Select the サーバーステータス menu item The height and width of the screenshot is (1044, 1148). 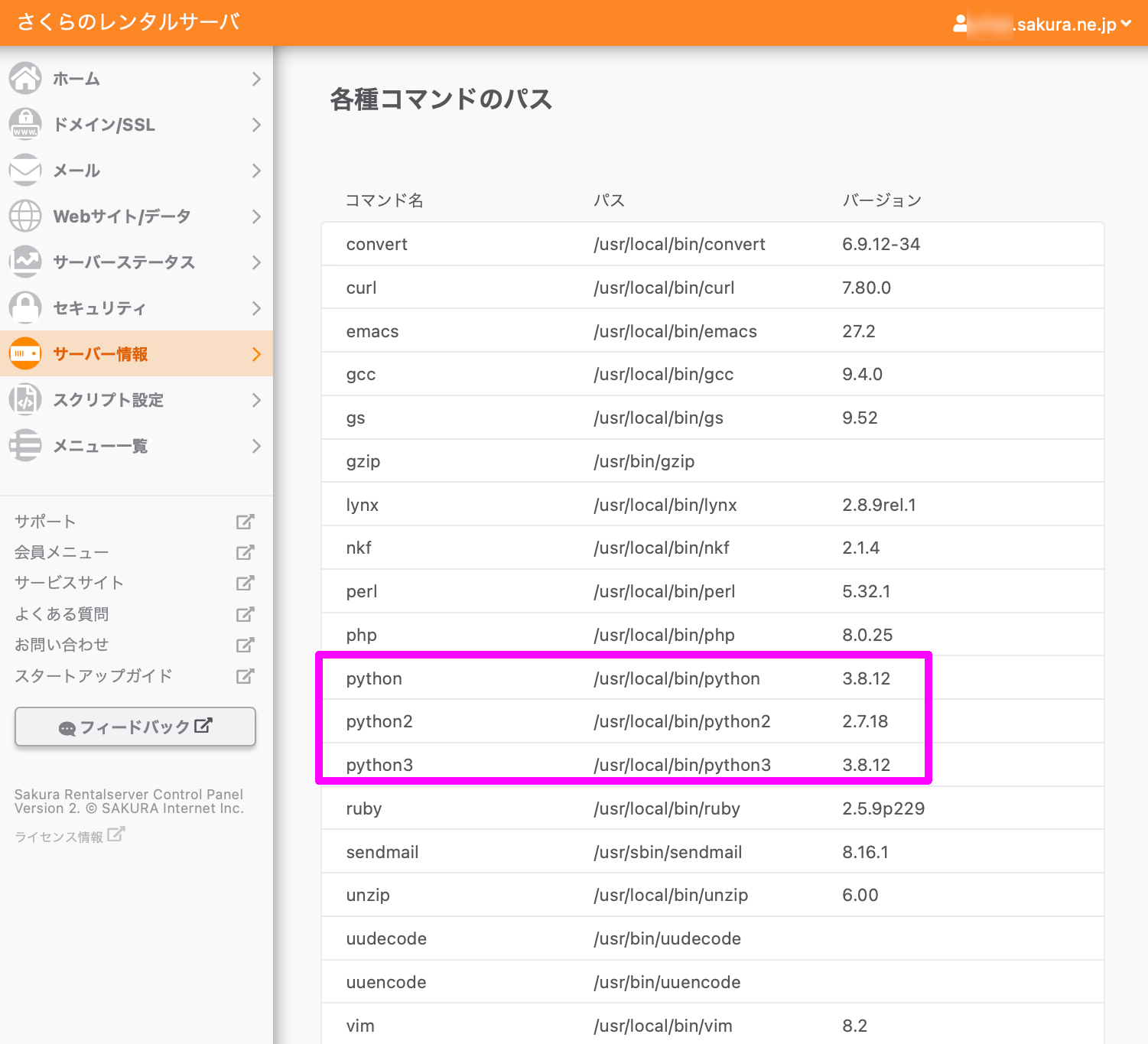pos(136,262)
